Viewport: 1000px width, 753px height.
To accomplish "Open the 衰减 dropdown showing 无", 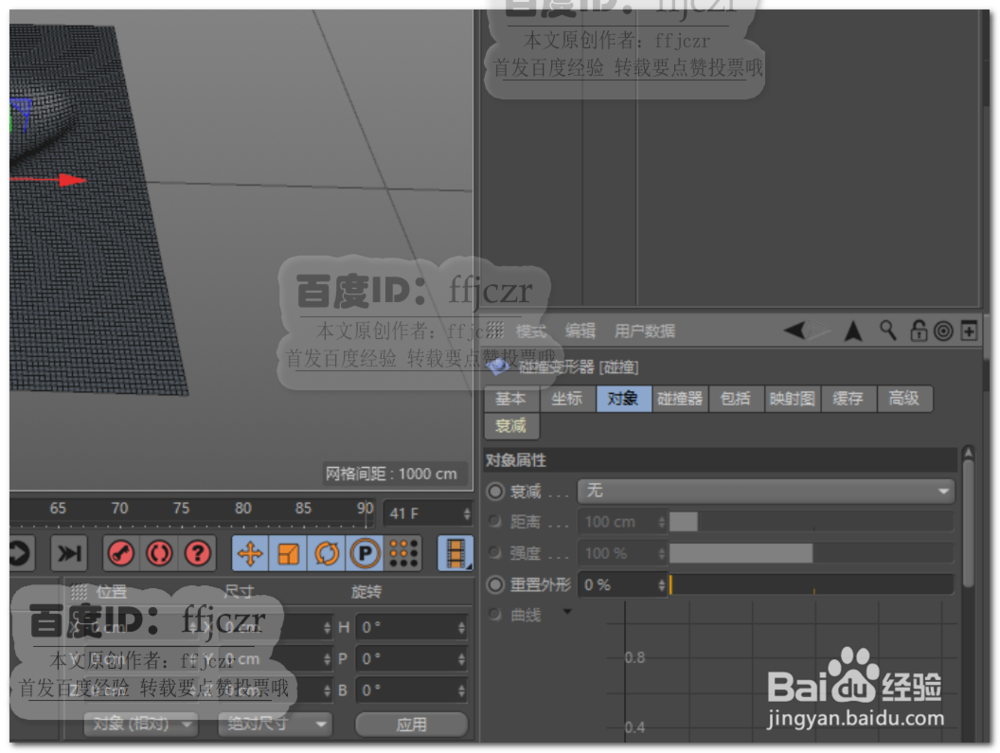I will [766, 491].
